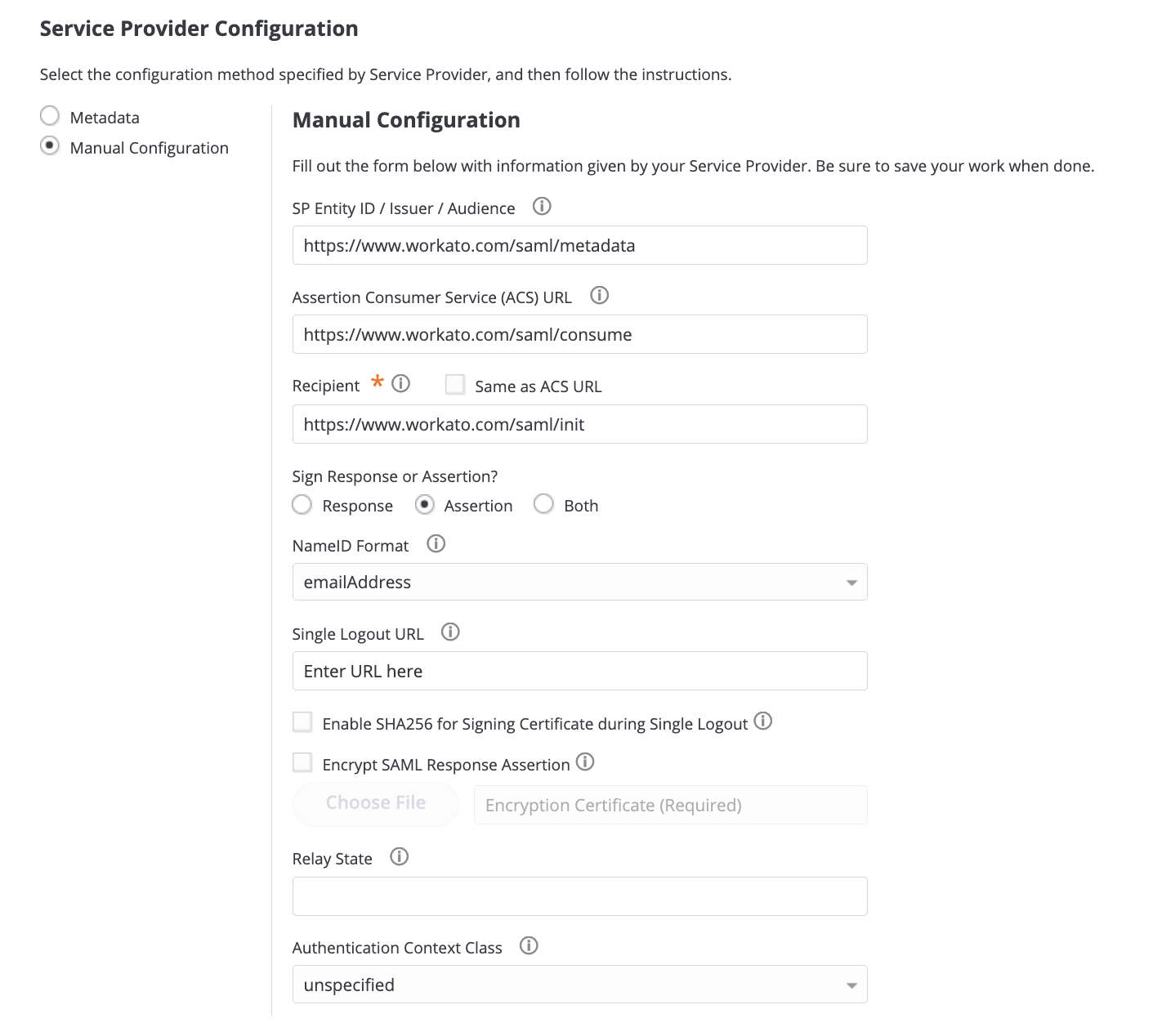Enable Encrypt SAML Response Assertion
1162x1036 pixels.
(302, 761)
